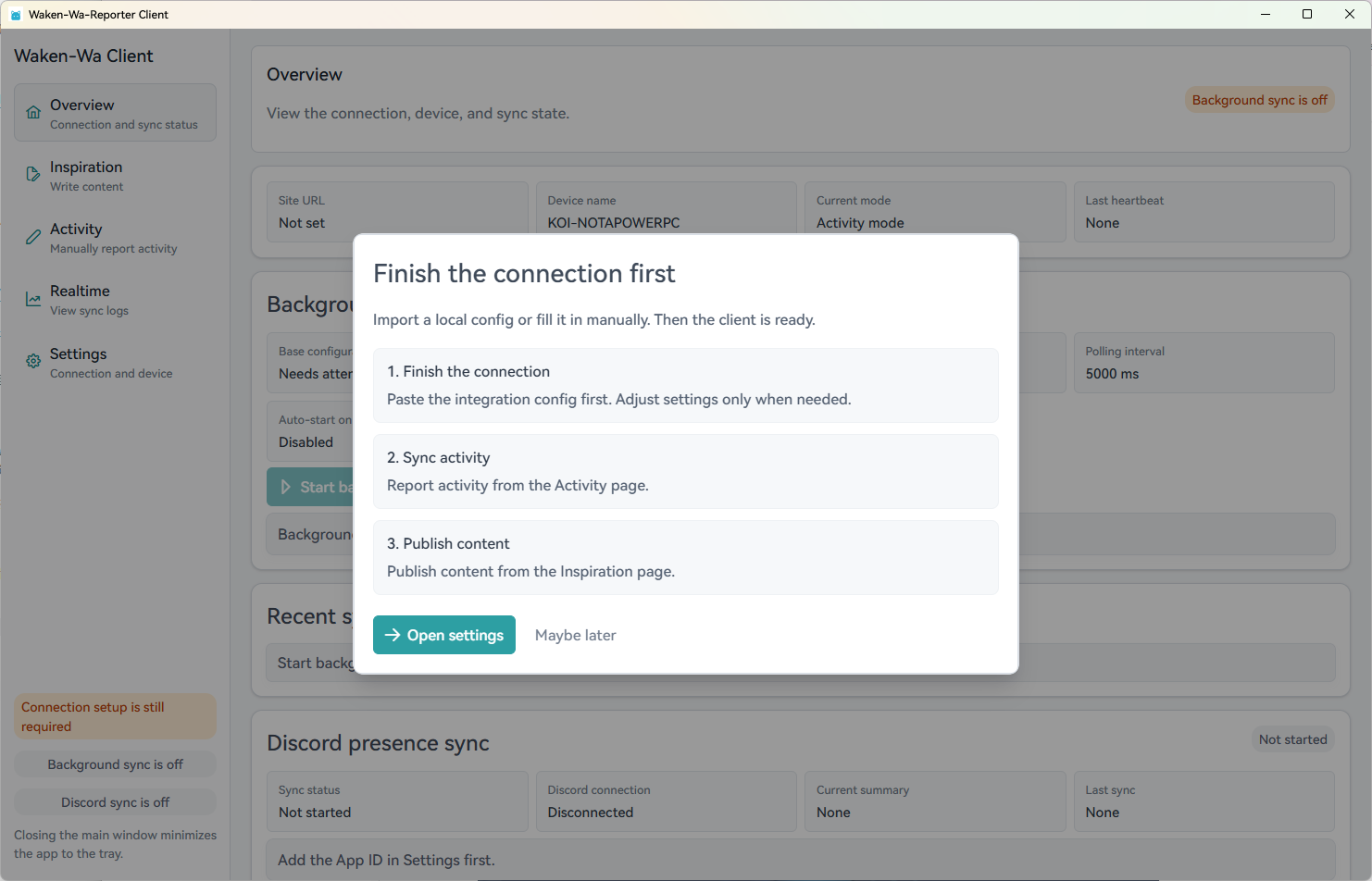Image resolution: width=1372 pixels, height=881 pixels.
Task: Click the play icon on Start background button
Action: (286, 487)
